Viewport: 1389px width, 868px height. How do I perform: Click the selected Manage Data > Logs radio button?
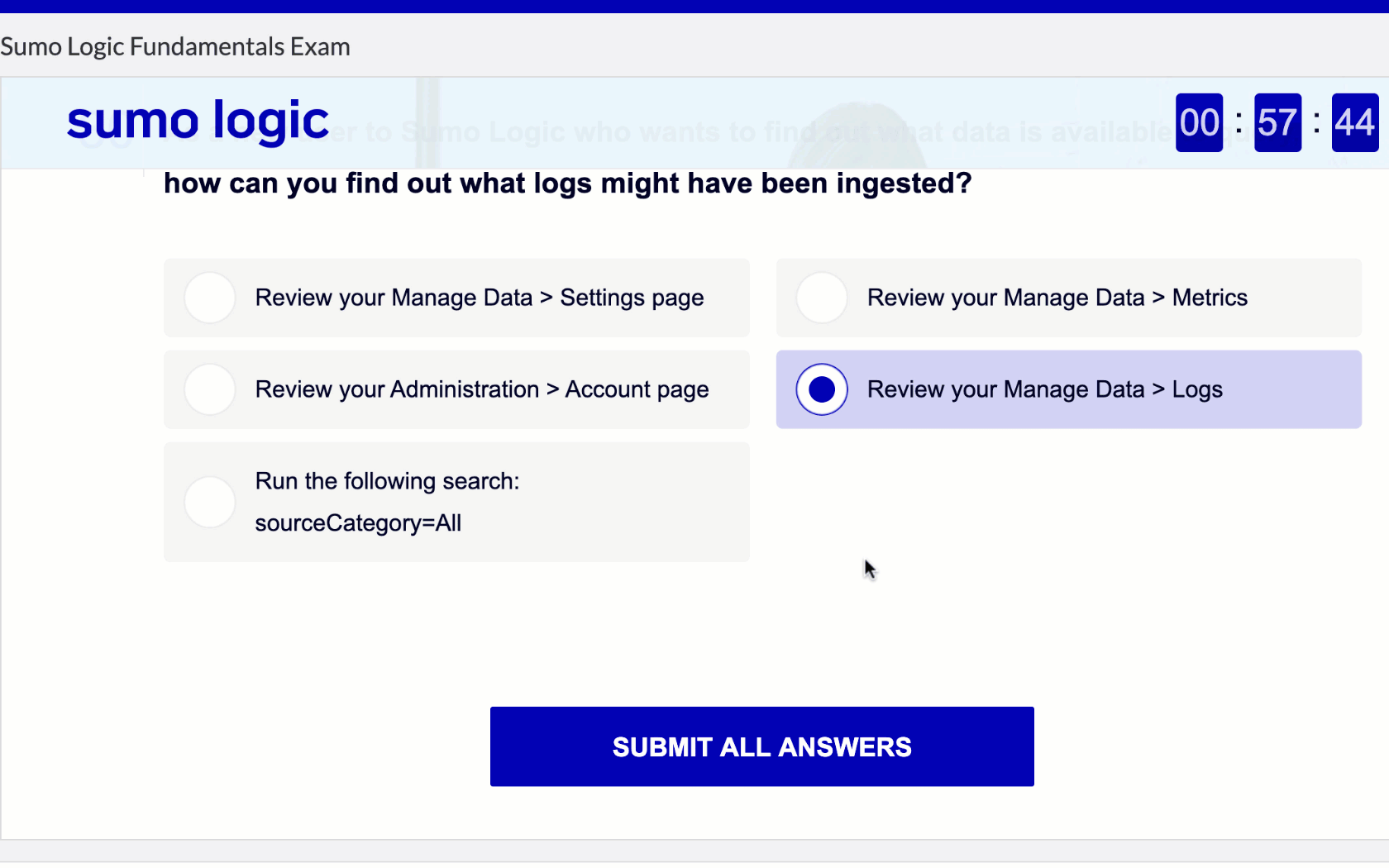(822, 389)
